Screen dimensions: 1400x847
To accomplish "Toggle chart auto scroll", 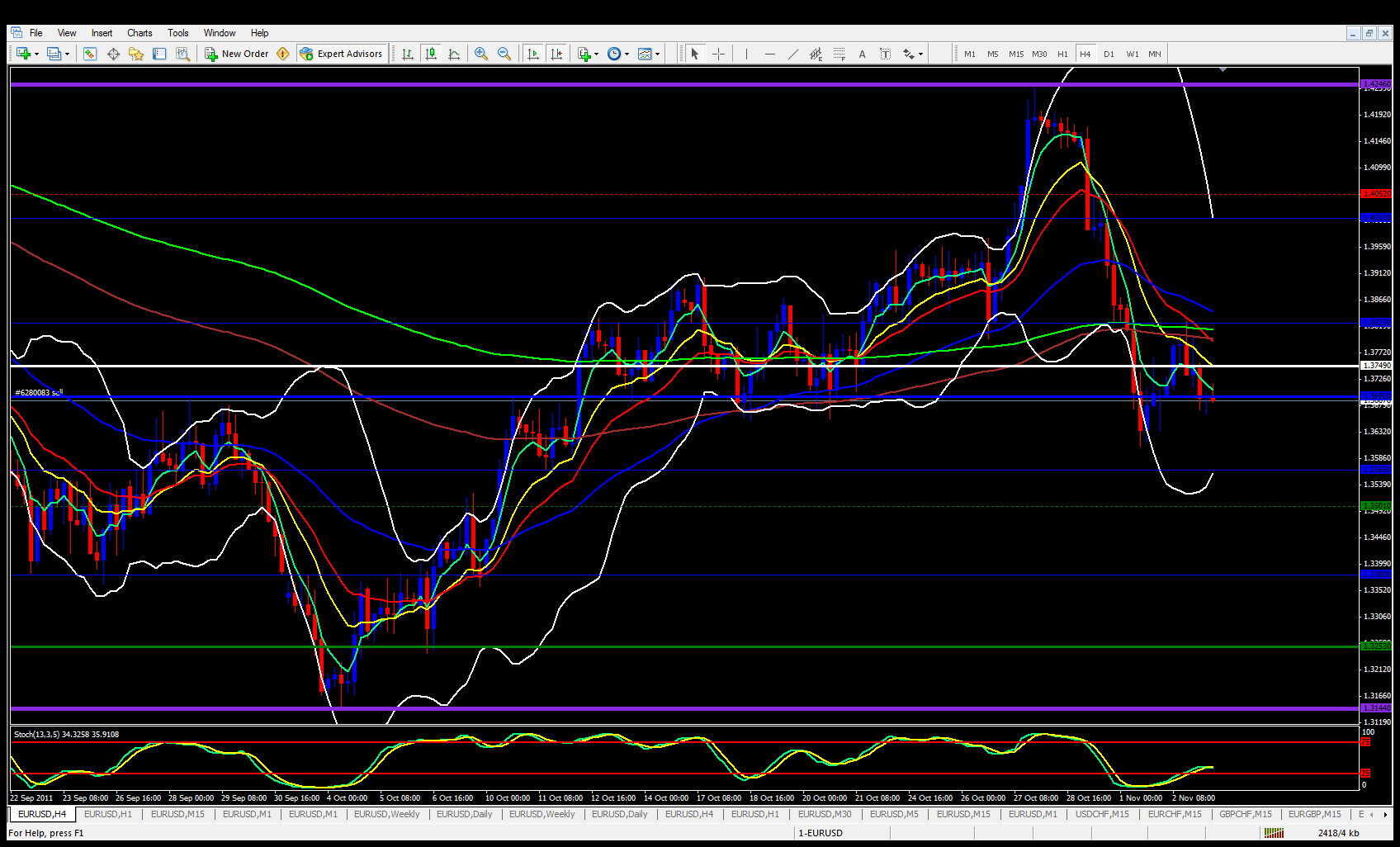I will 533,54.
